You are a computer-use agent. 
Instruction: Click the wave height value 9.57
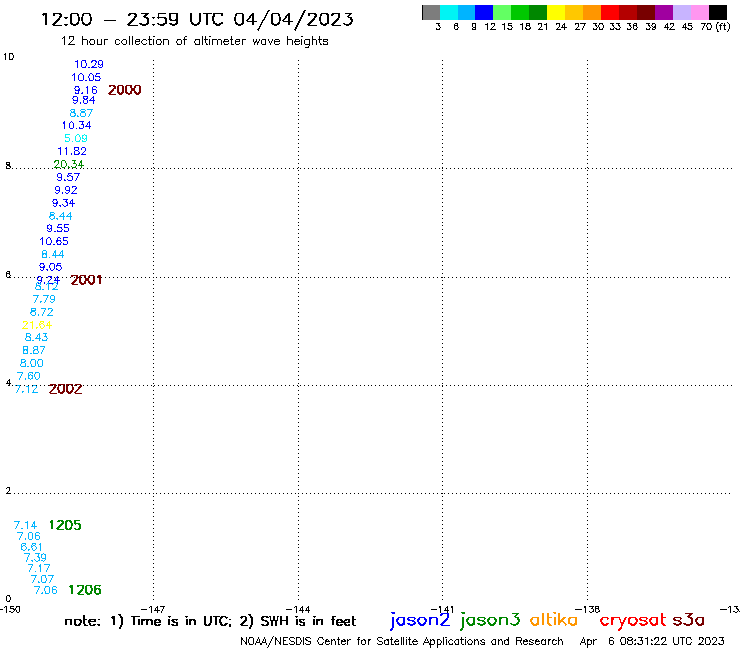coord(68,177)
